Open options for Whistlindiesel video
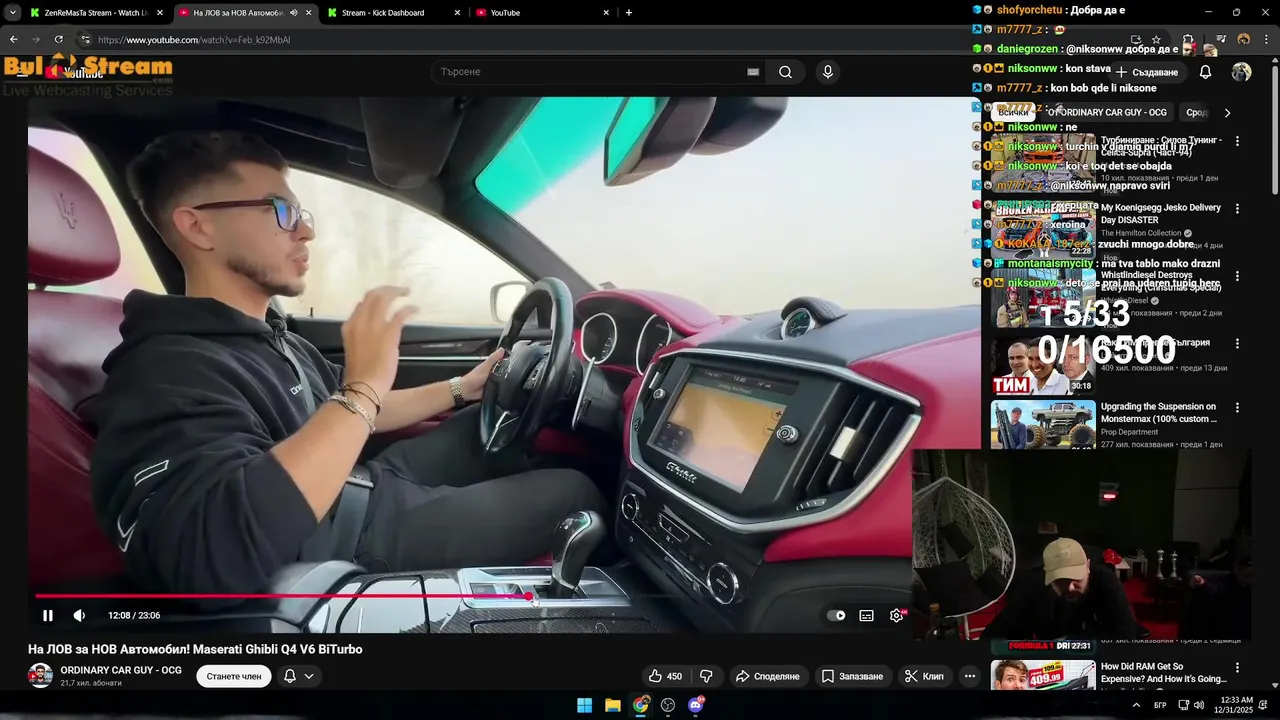 point(1237,276)
